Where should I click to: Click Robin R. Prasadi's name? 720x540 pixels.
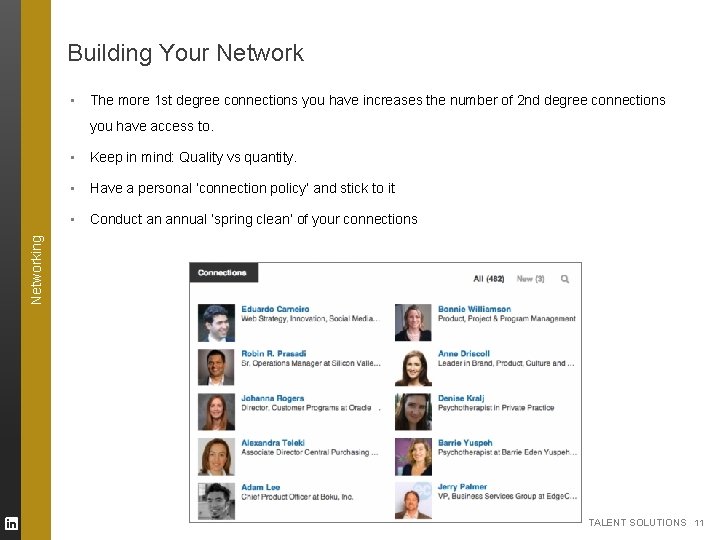click(x=275, y=354)
